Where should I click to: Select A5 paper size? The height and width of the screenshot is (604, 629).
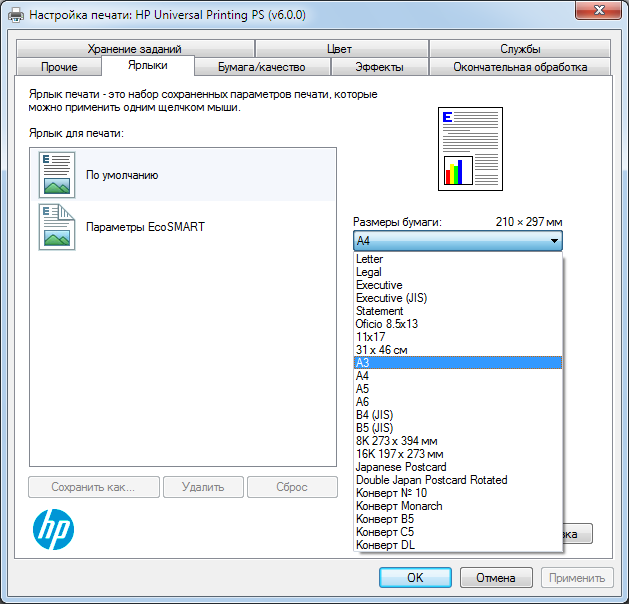[x=458, y=389]
